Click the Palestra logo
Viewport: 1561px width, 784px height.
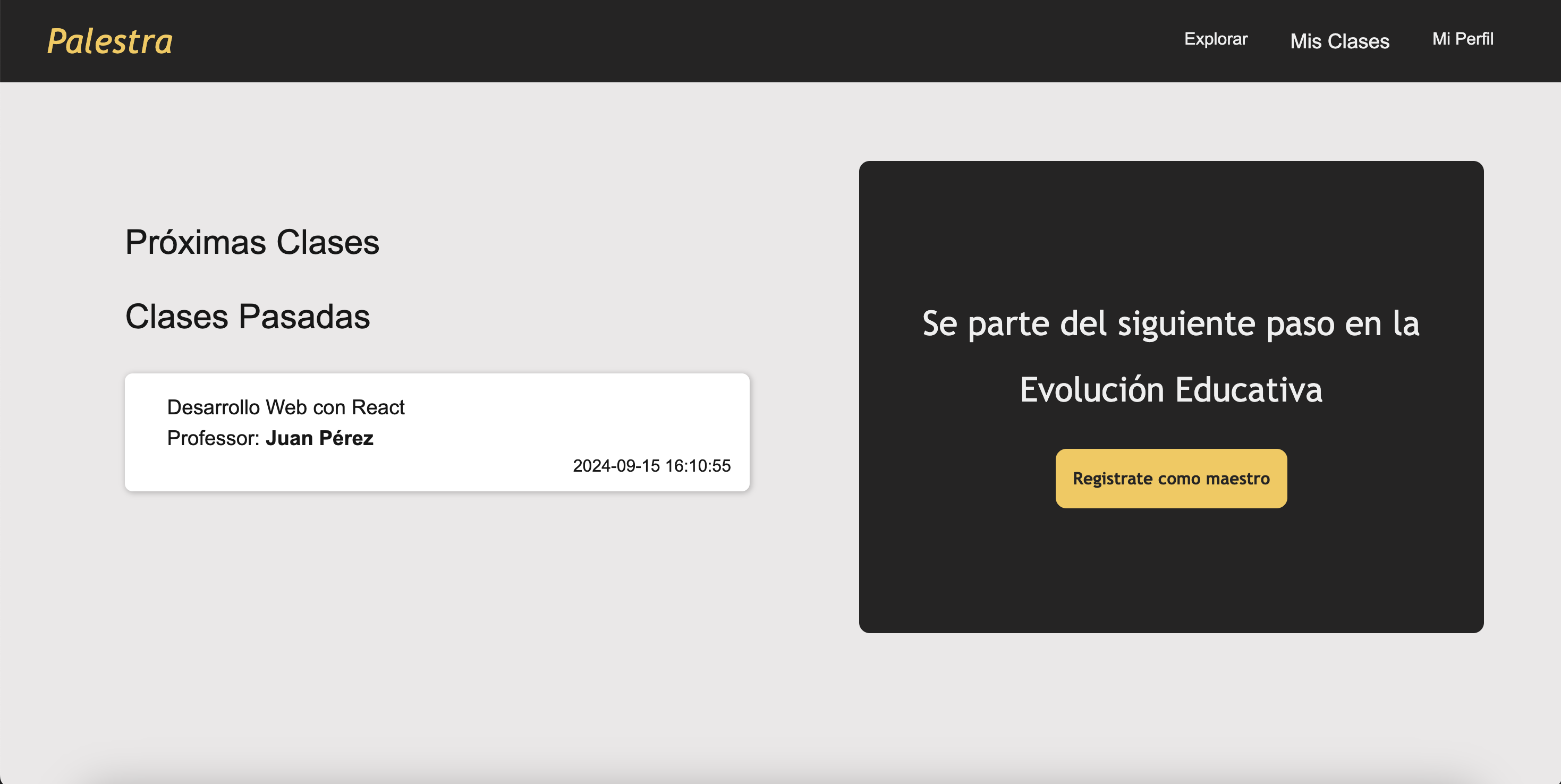[x=109, y=41]
